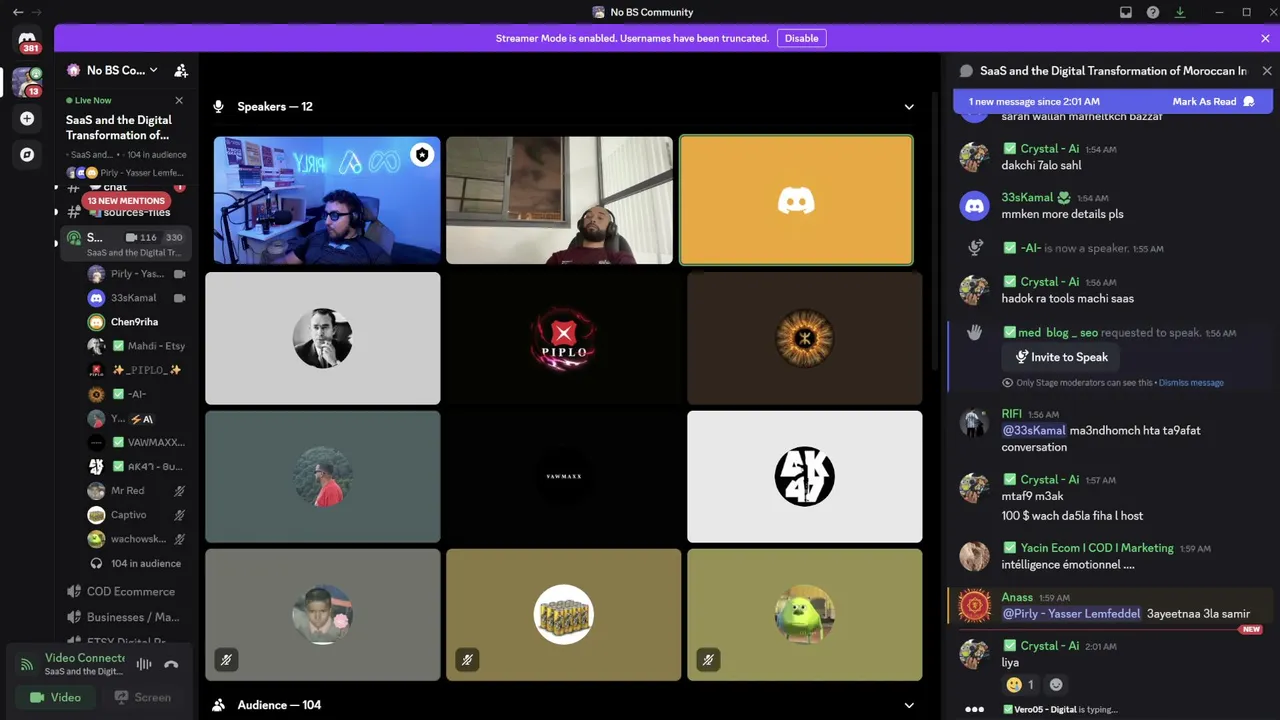This screenshot has height=720, width=1280.
Task: Dismiss the Streamer Mode banner
Action: point(1265,38)
